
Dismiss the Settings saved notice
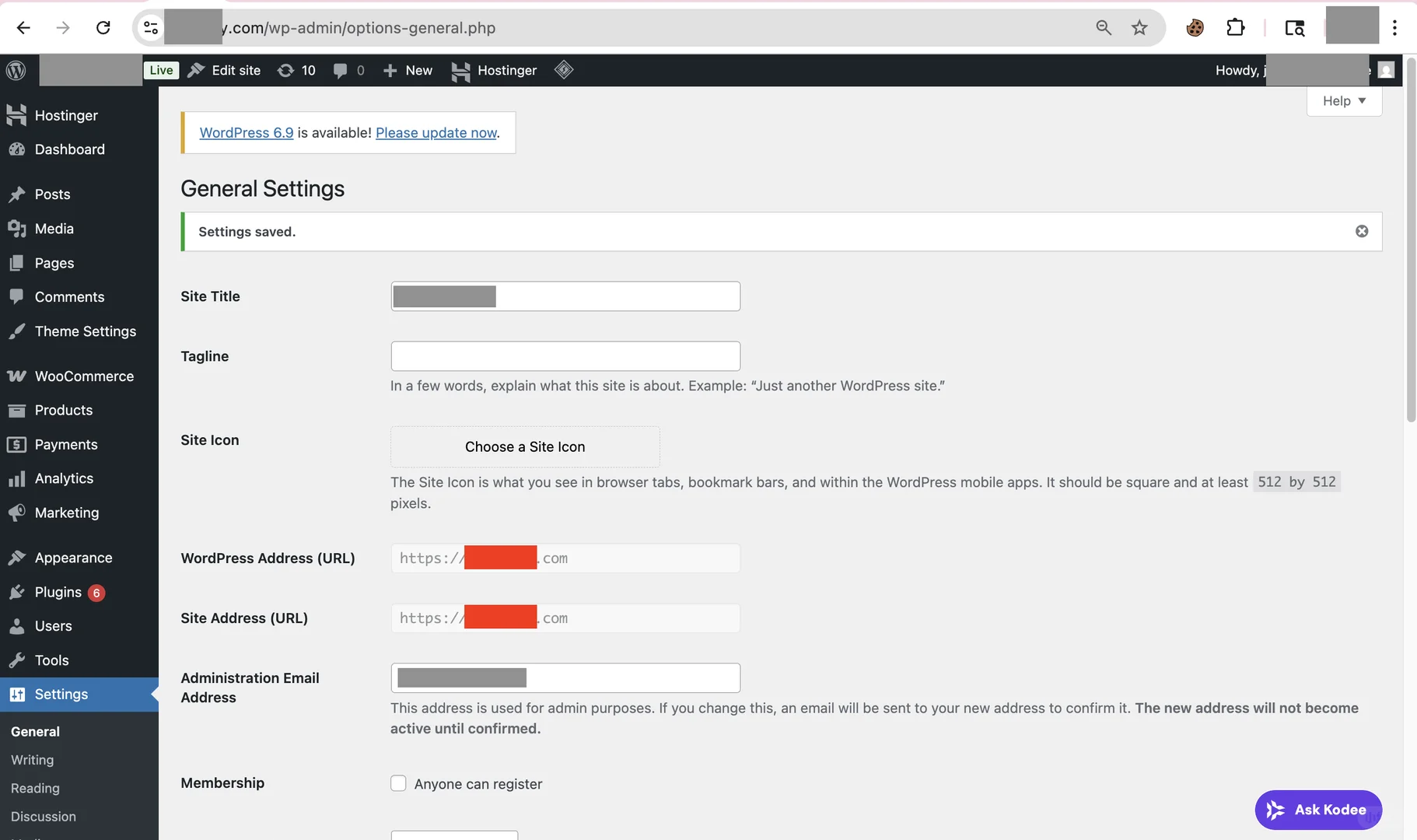click(1361, 231)
